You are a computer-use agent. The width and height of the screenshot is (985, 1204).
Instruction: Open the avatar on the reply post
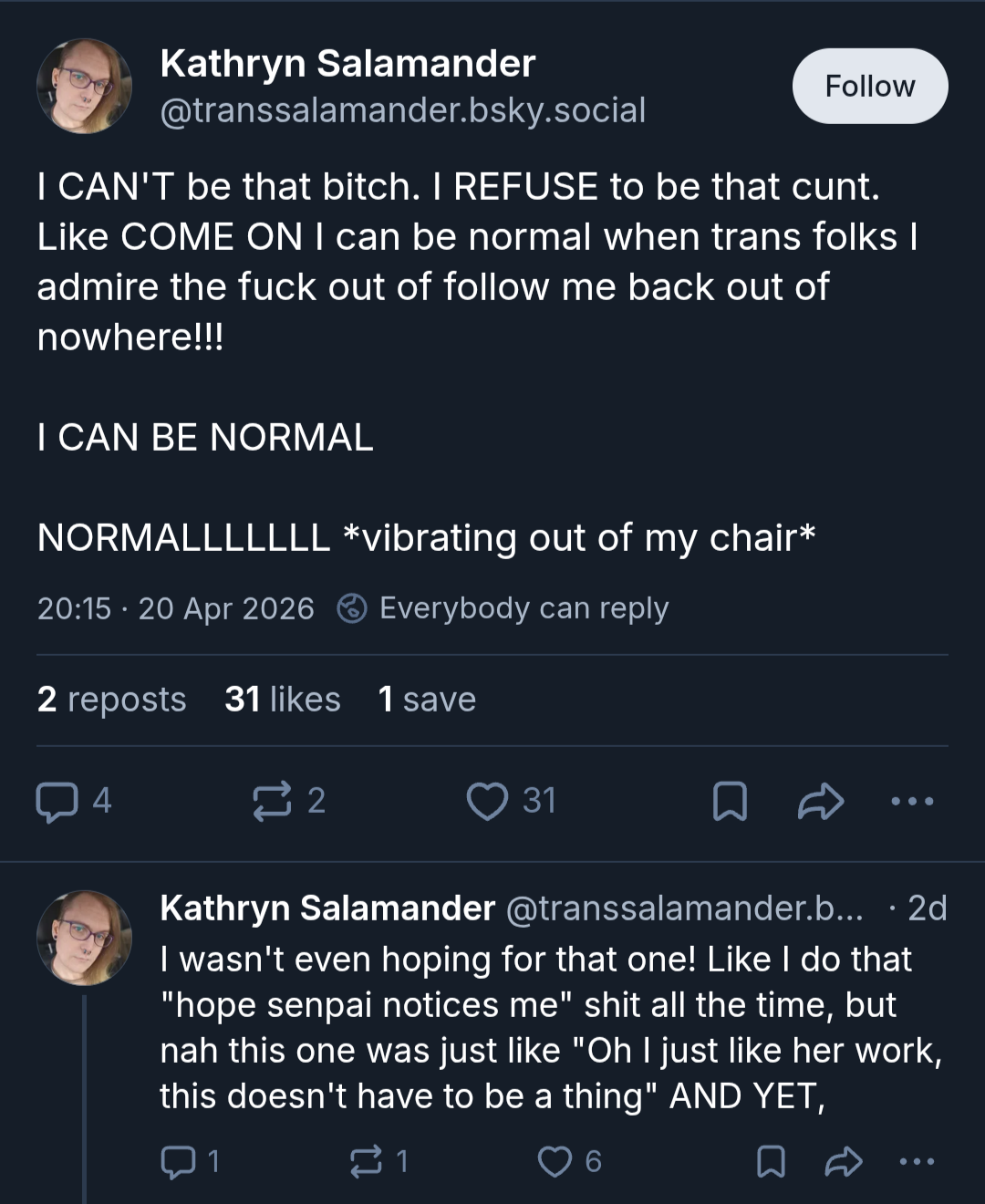(x=84, y=938)
